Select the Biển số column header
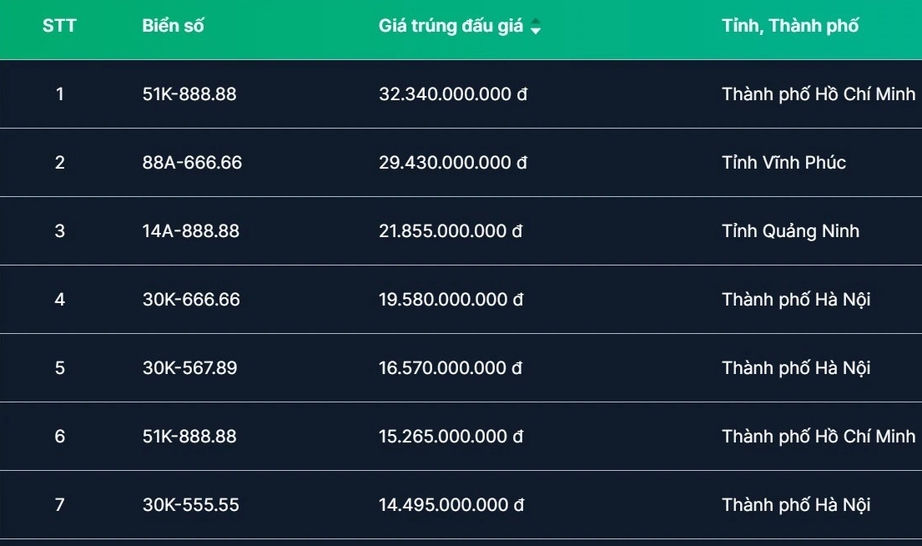Image resolution: width=922 pixels, height=546 pixels. 173,26
